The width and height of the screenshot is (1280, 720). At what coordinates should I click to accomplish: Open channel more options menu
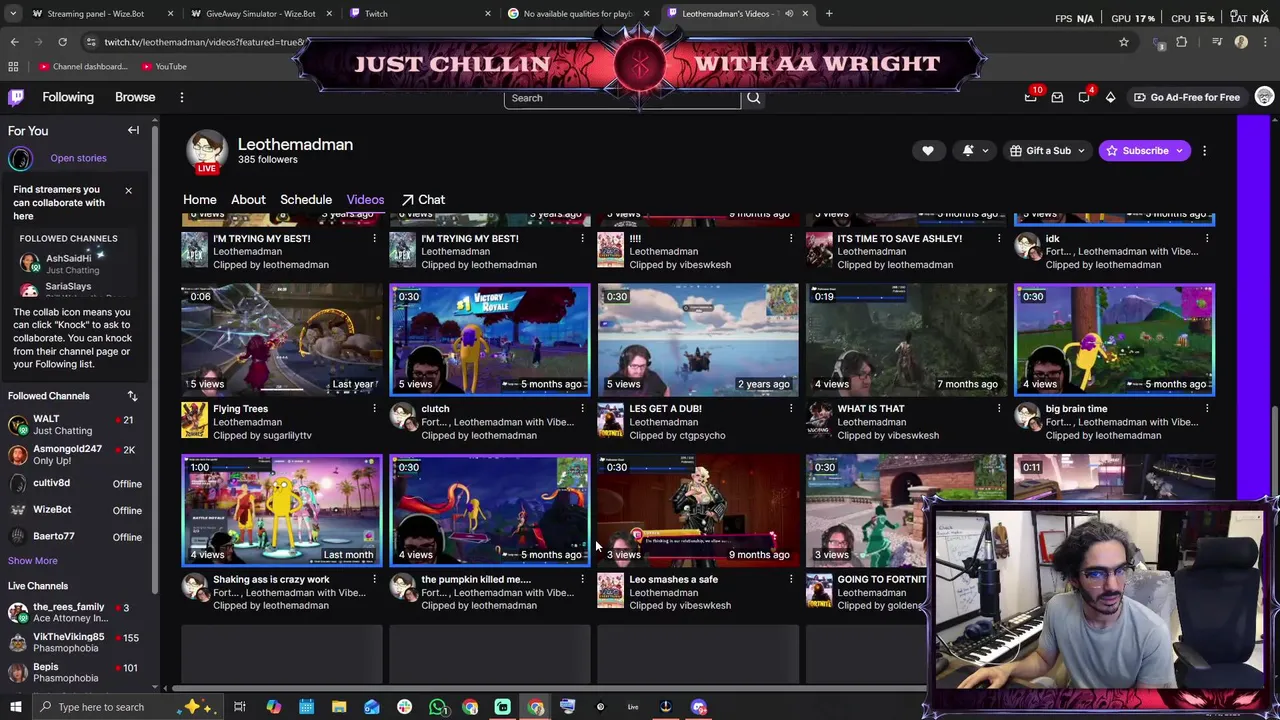click(1204, 151)
